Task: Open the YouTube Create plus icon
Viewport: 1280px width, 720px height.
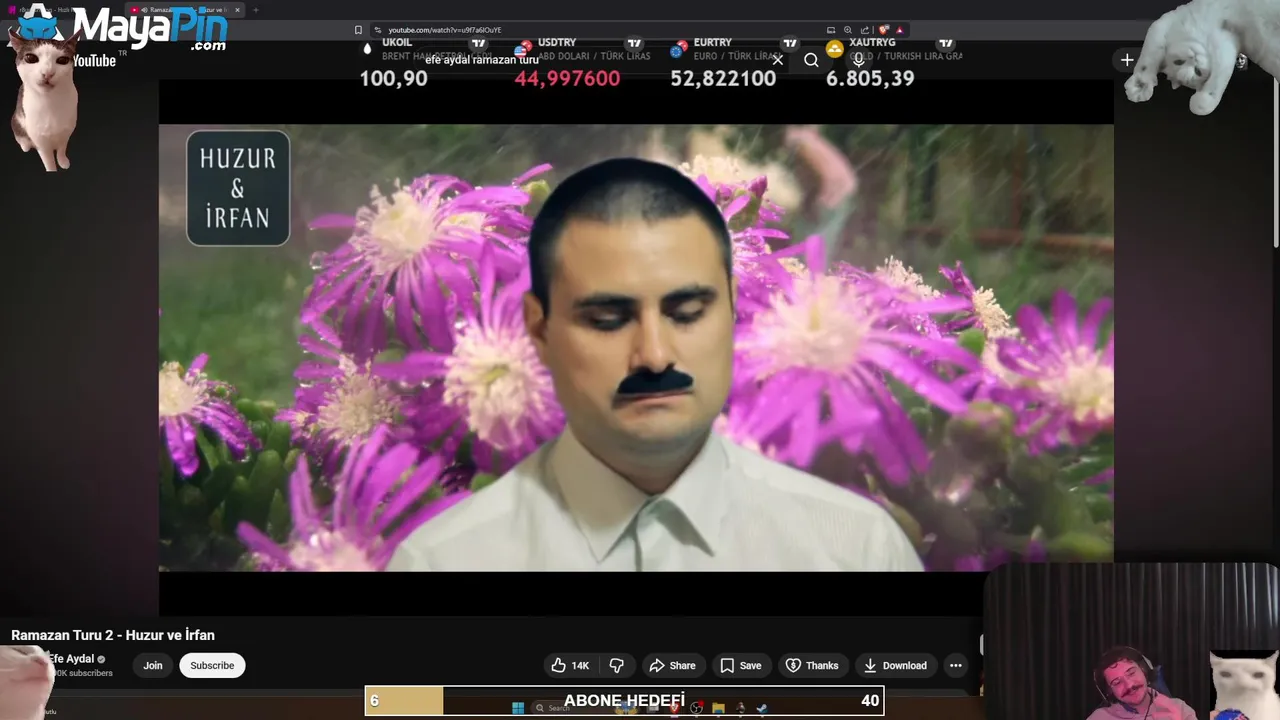Action: [1127, 60]
